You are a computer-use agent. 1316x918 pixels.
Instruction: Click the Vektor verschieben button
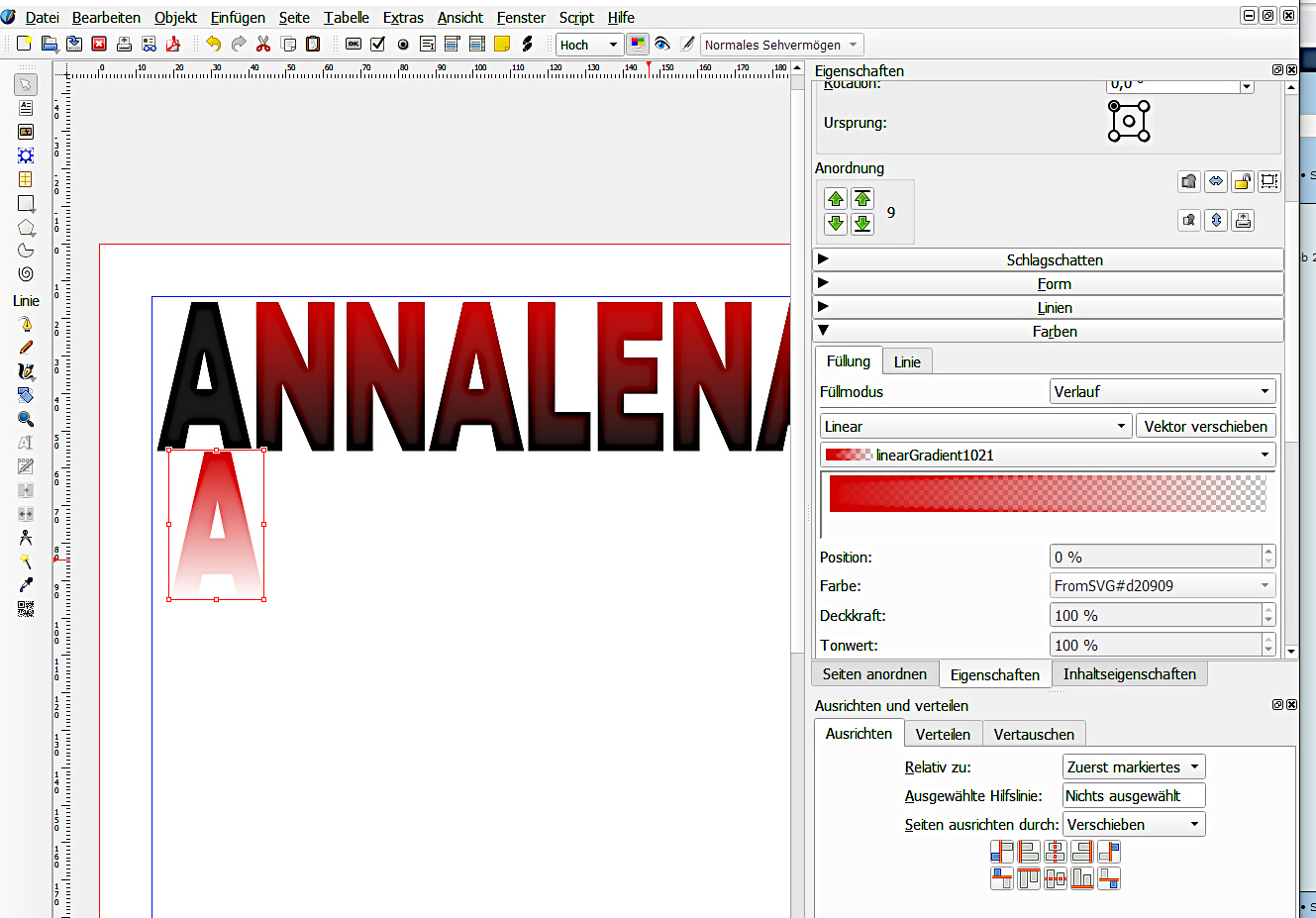[1205, 427]
